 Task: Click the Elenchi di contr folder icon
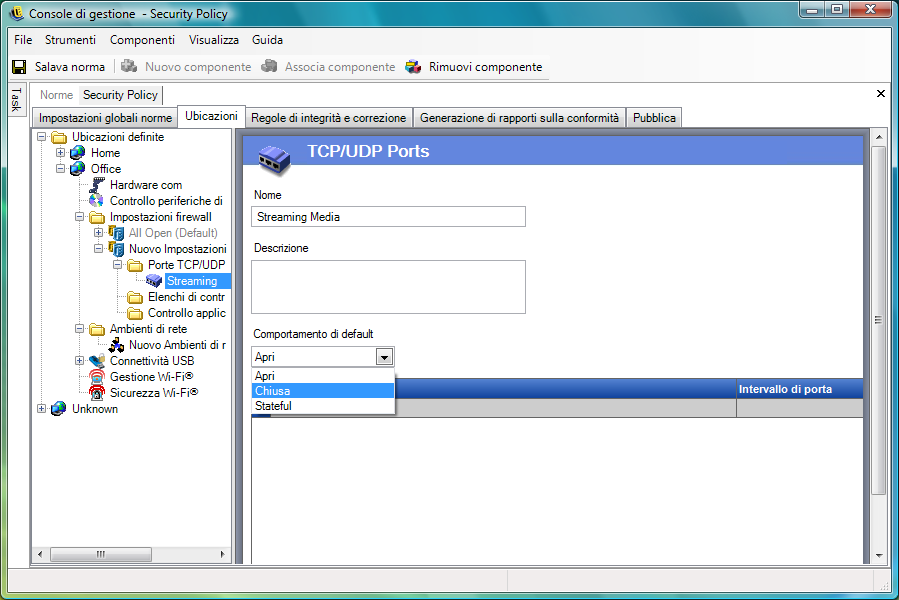coord(135,297)
